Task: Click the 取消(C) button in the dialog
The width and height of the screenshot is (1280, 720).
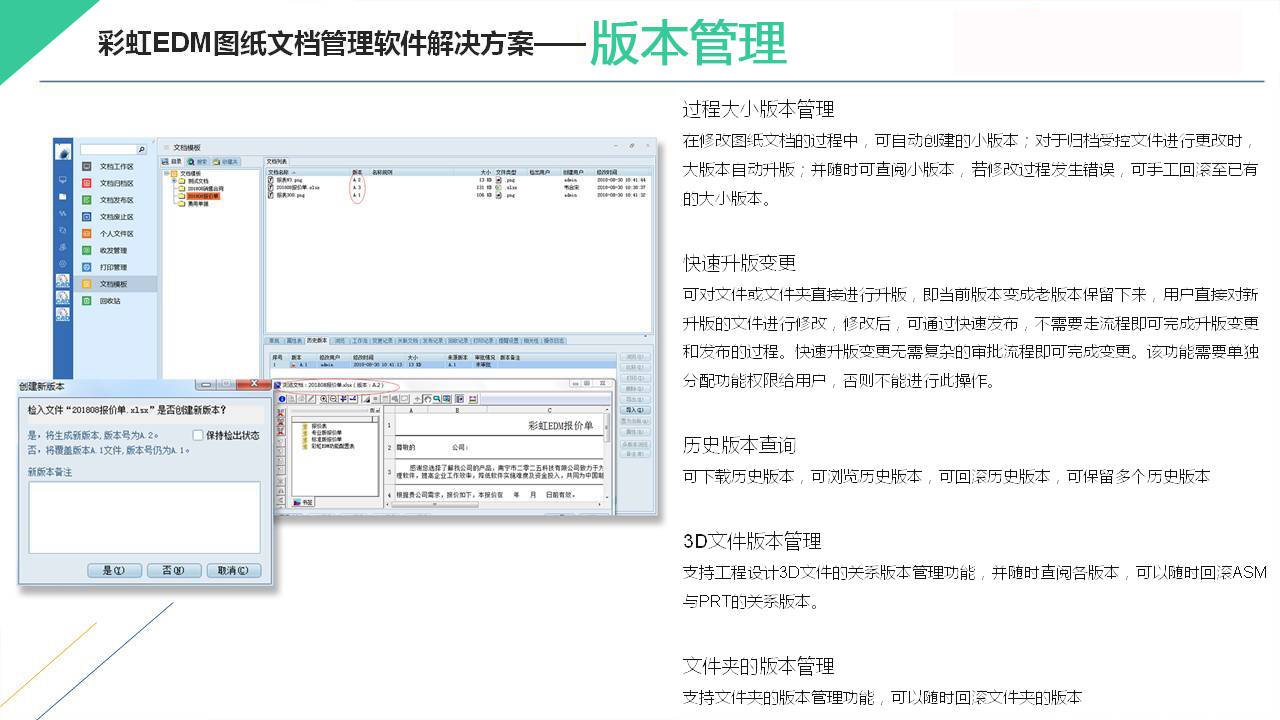Action: [234, 570]
